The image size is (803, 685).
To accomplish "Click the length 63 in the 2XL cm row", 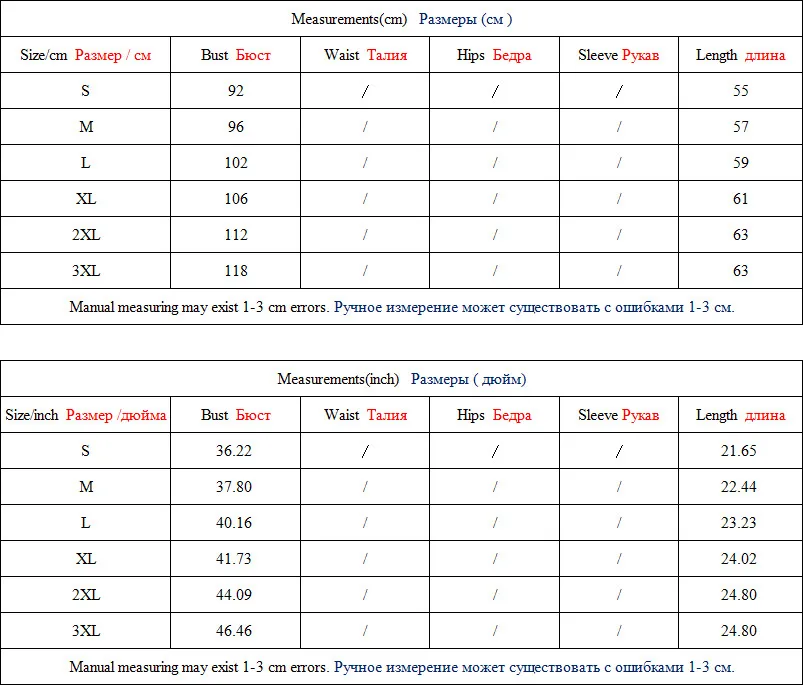I will [741, 234].
